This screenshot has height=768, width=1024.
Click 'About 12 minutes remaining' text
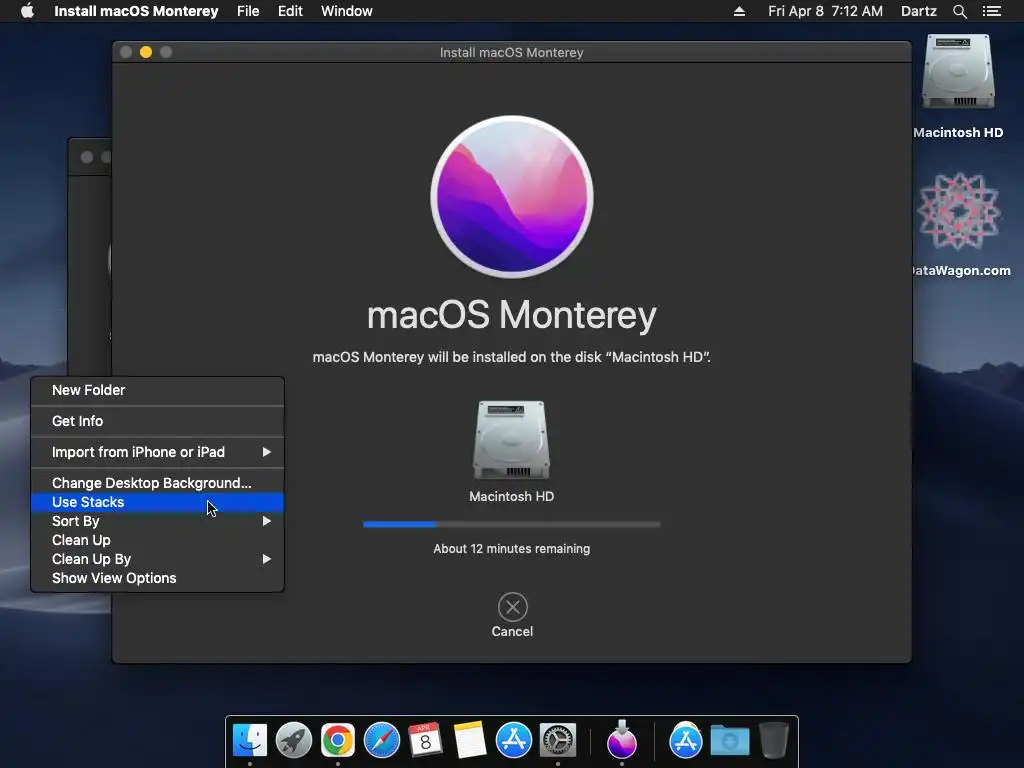511,549
